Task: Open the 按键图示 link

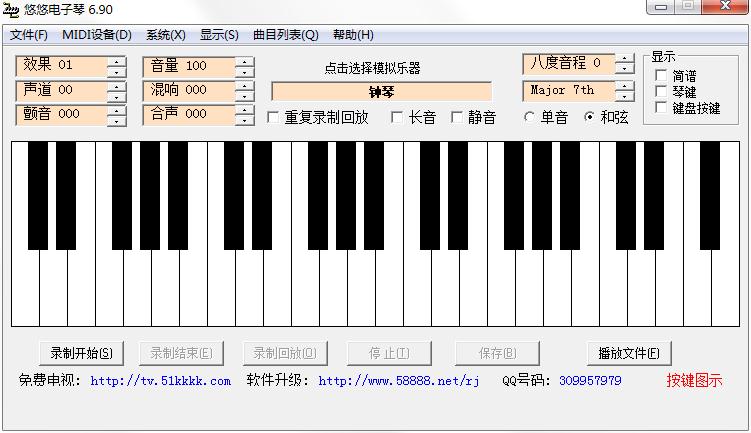Action: 694,381
